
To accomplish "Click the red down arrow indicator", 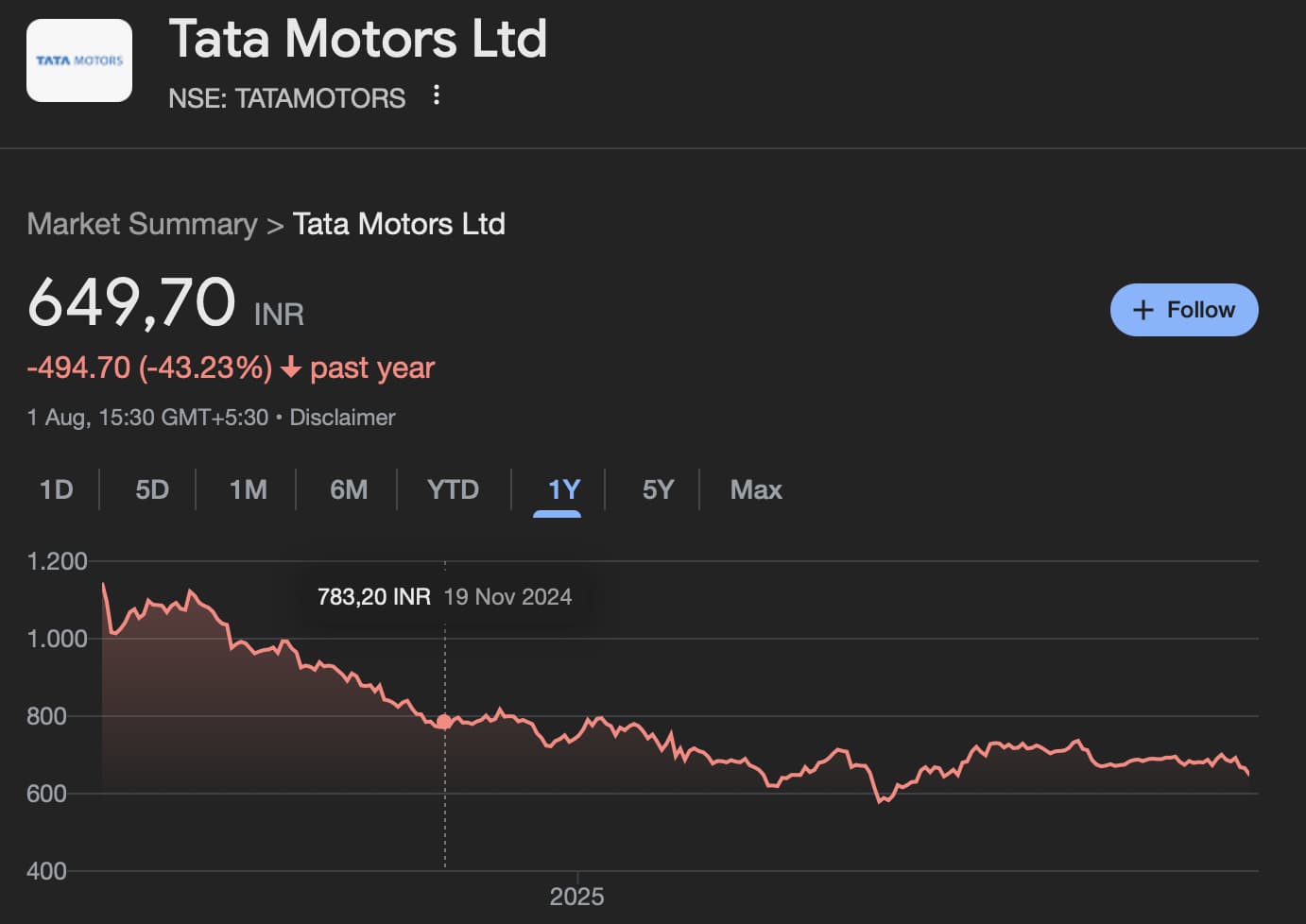I will click(291, 368).
